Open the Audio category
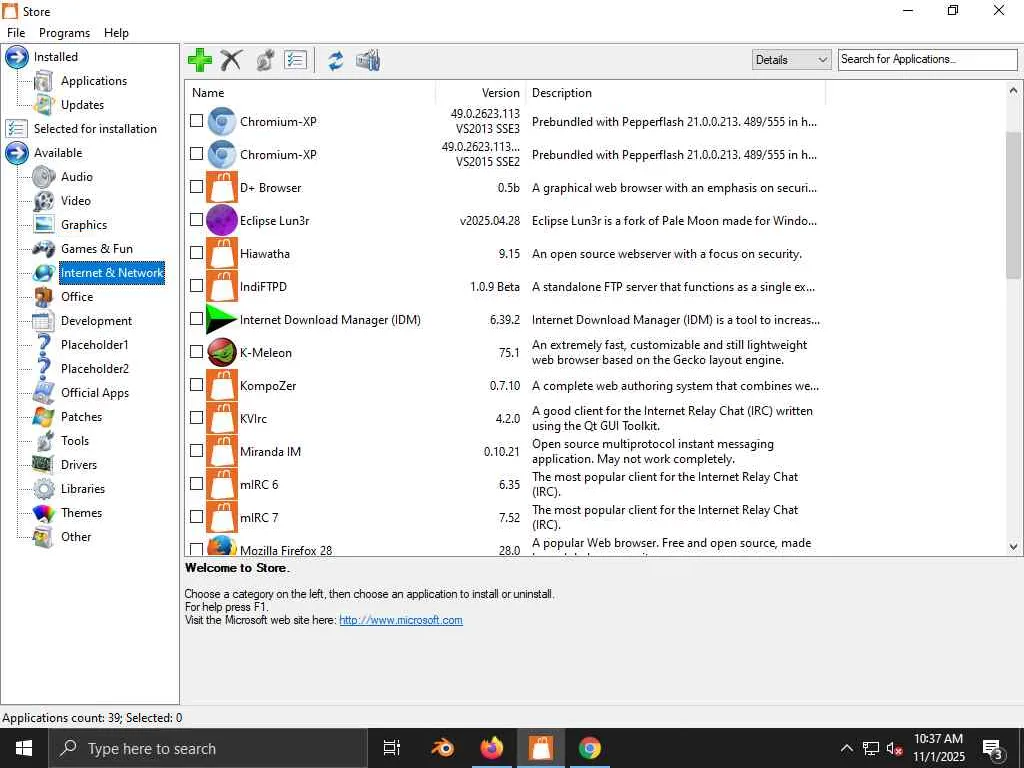Viewport: 1024px width, 768px height. coord(76,177)
